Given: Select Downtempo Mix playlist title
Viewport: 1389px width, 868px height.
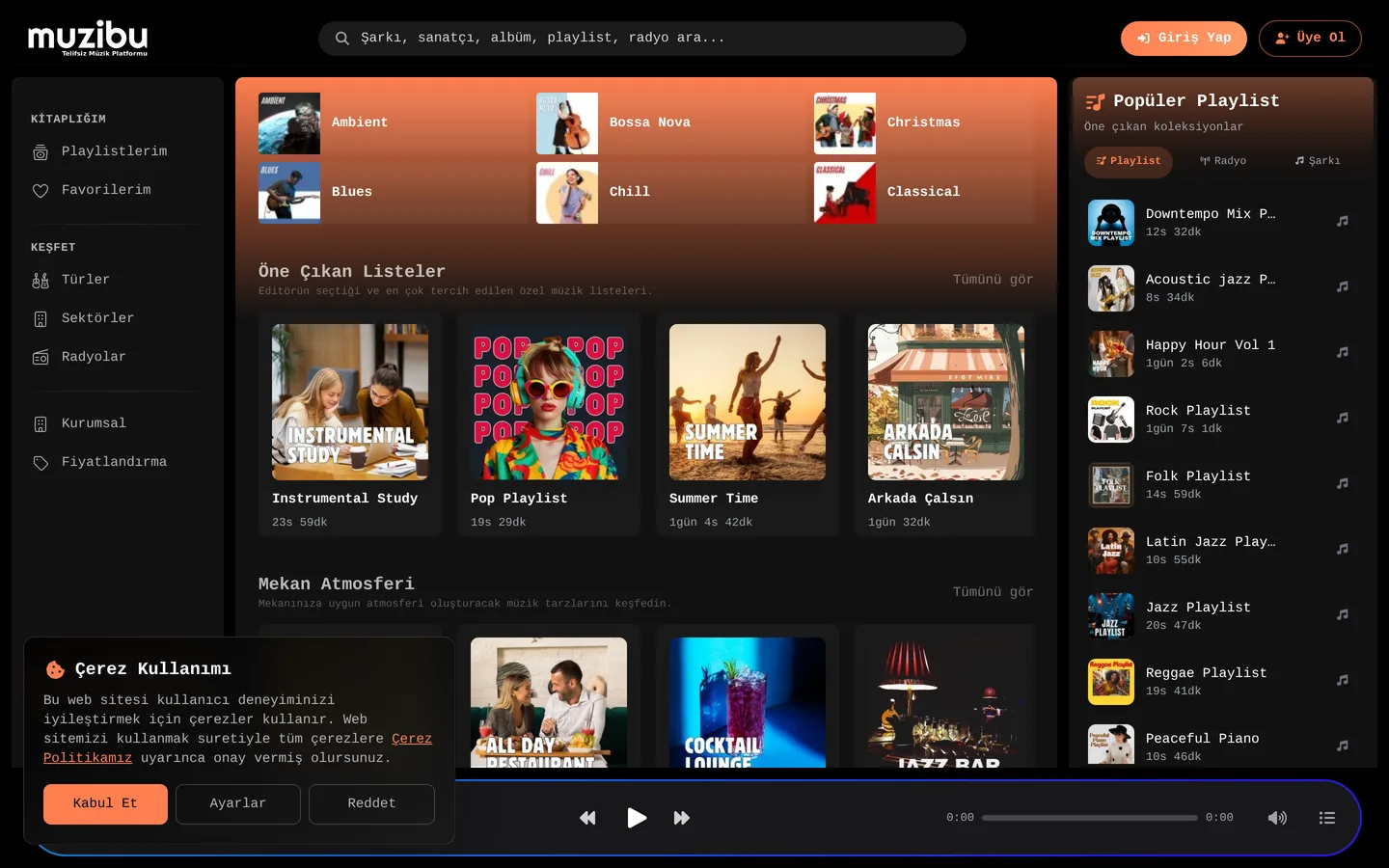Looking at the screenshot, I should (1211, 214).
